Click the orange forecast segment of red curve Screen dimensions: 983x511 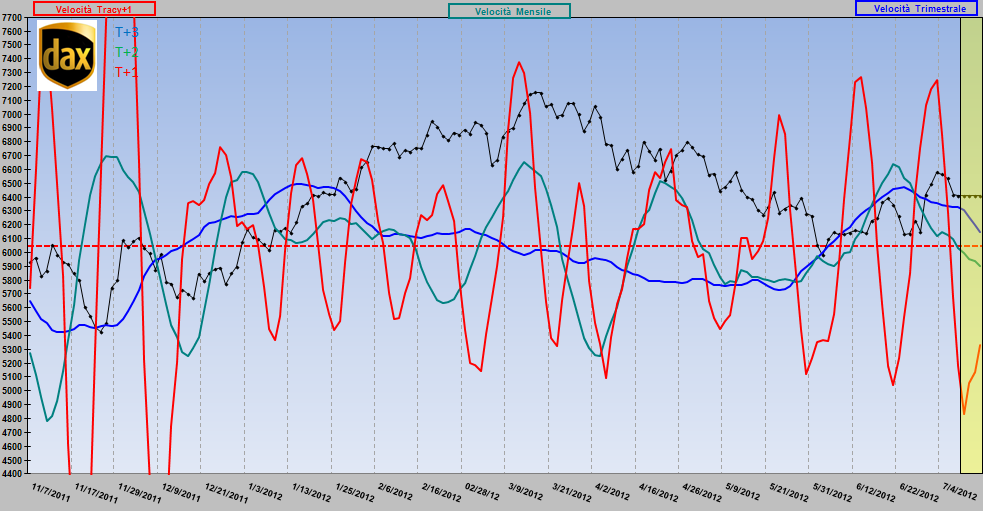pos(970,379)
